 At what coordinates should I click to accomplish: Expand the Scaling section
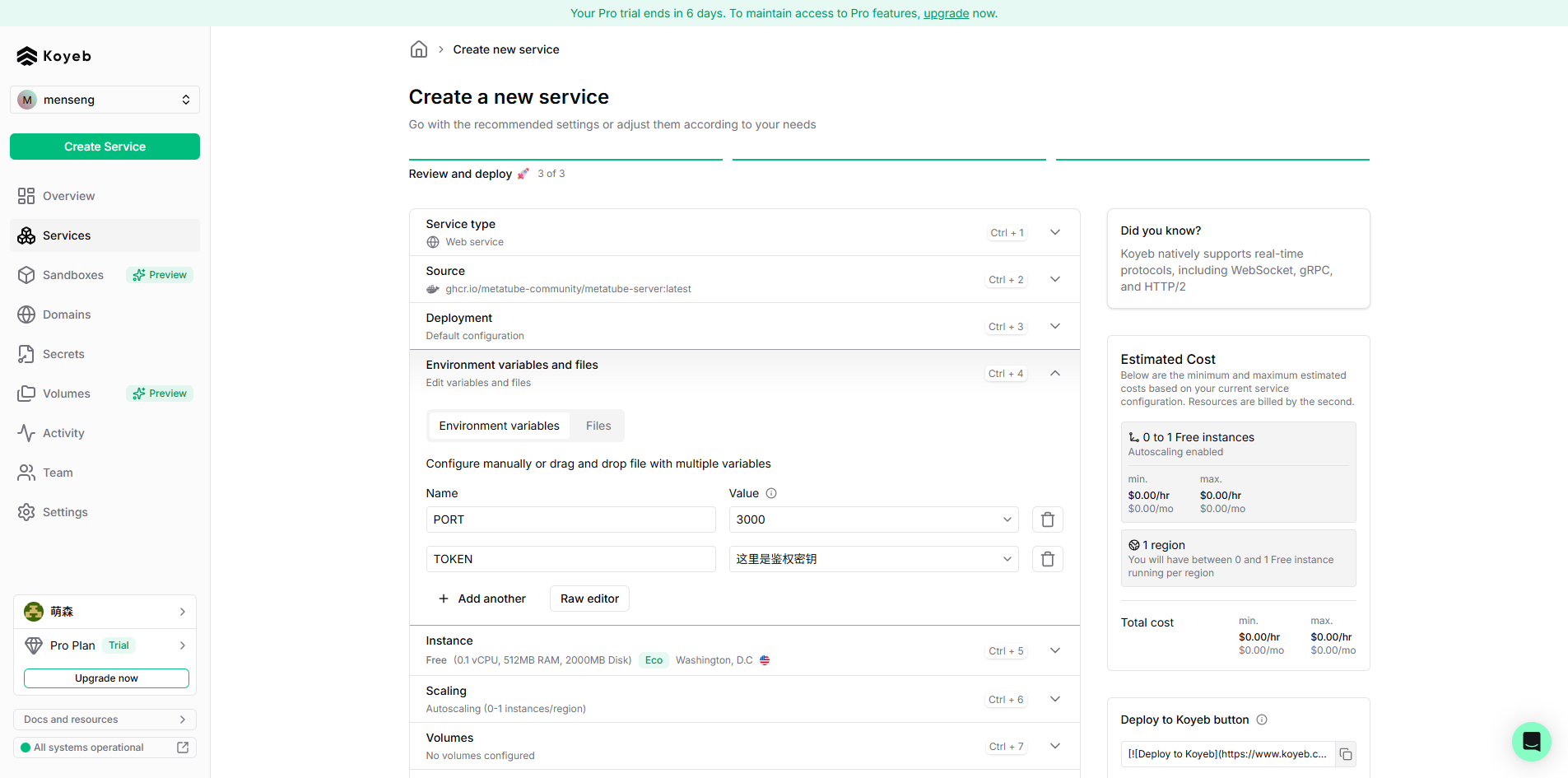pos(1054,699)
